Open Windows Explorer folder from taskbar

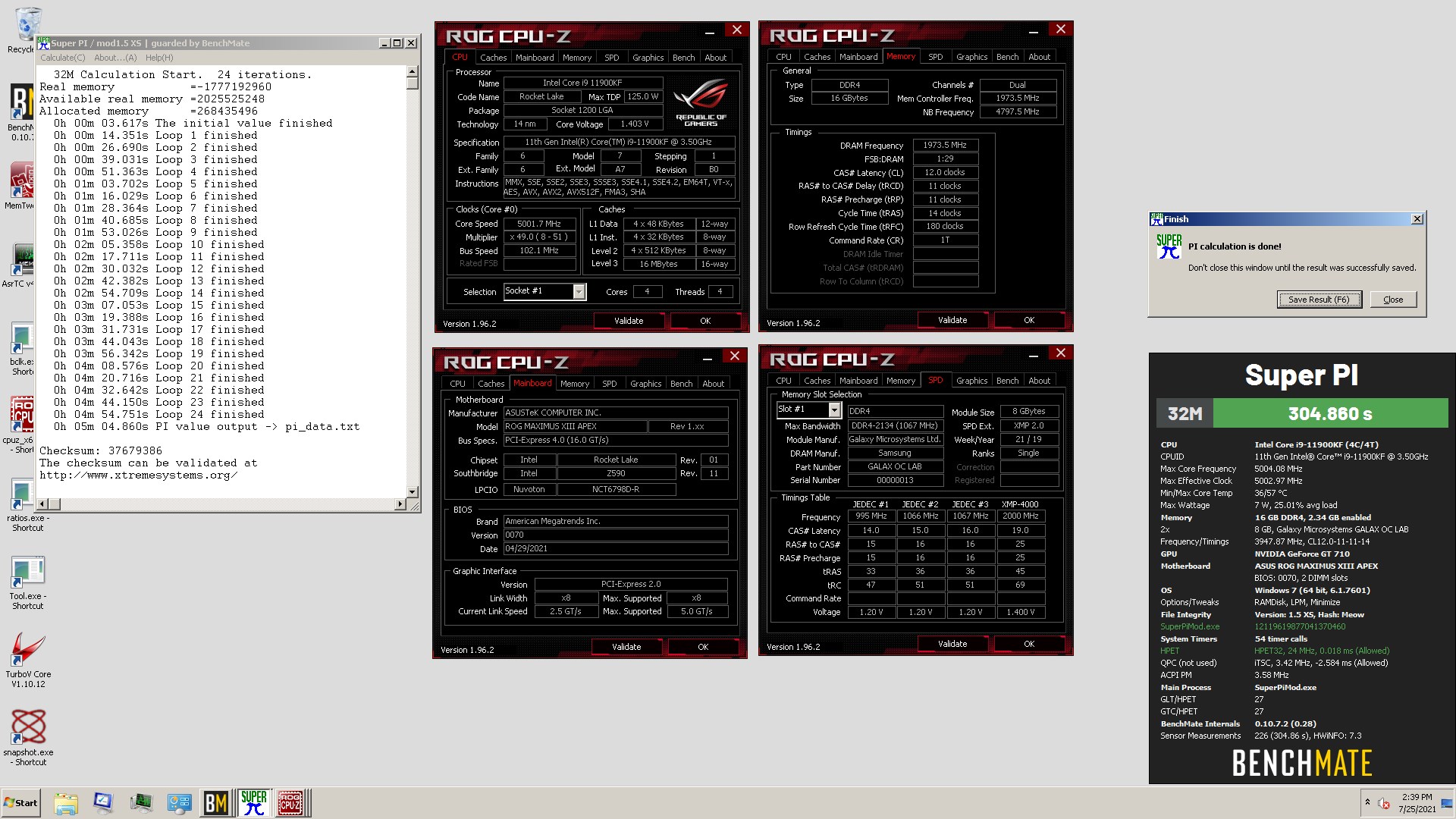click(x=66, y=802)
